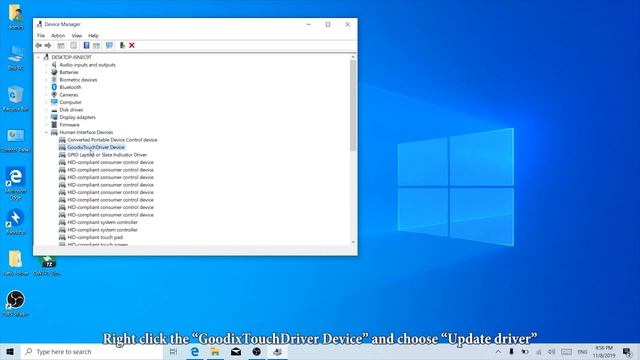Open Microsoft Edge from the taskbar

click(x=195, y=352)
